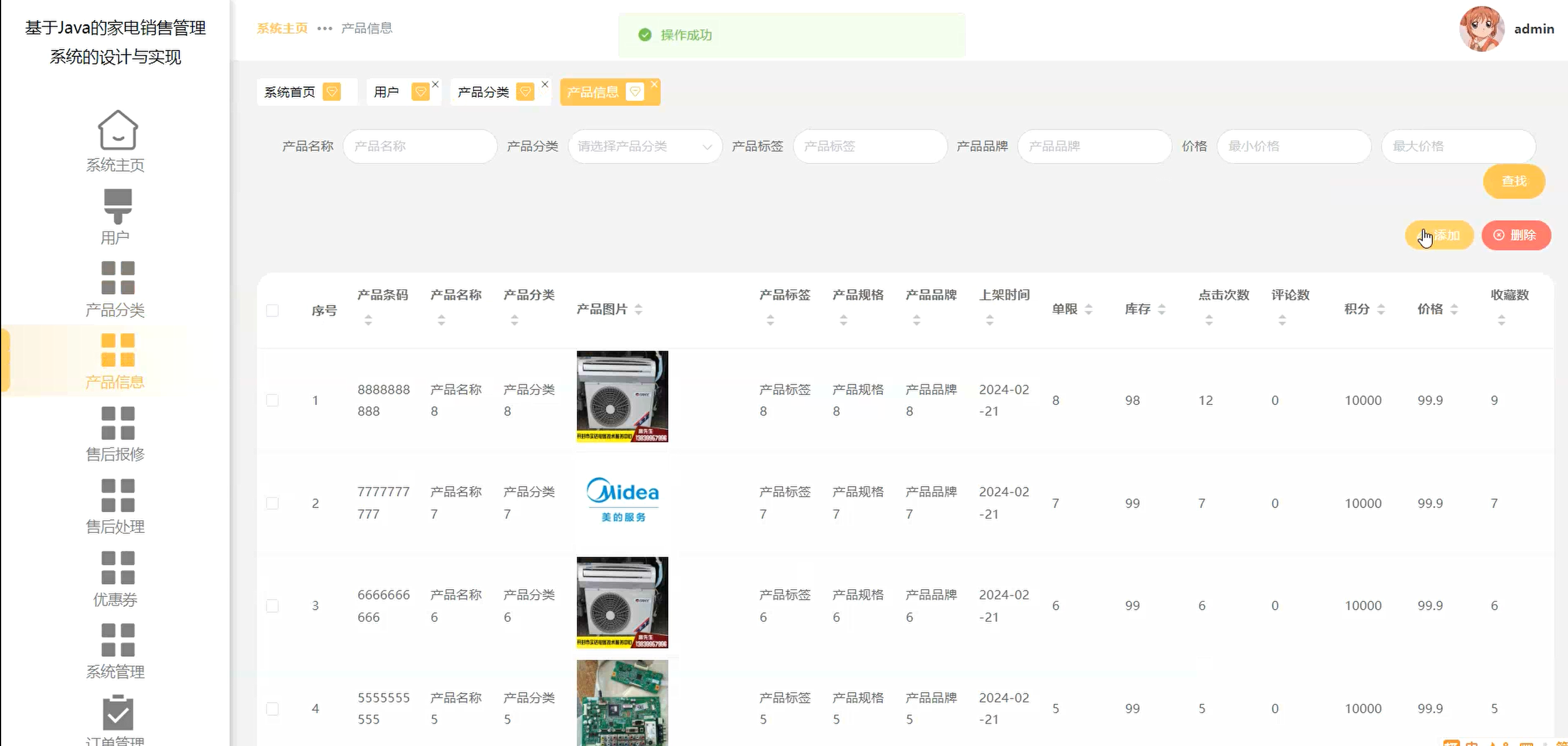This screenshot has width=1568, height=746.
Task: Check the row 2 checkbox for 产品名称7
Action: [272, 503]
